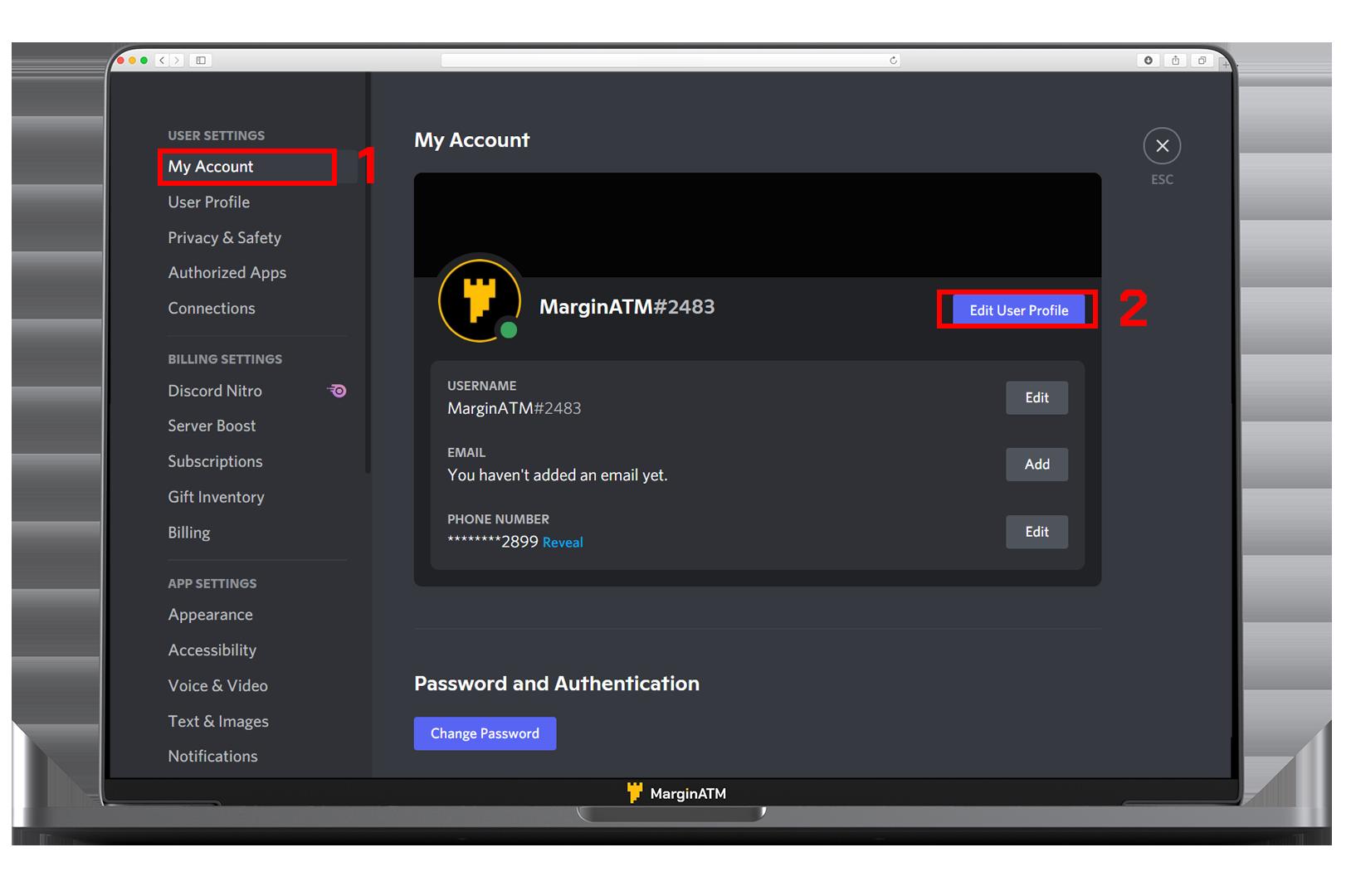Open the browser downloads icon
Image resolution: width=1351 pixels, height=896 pixels.
(1149, 61)
